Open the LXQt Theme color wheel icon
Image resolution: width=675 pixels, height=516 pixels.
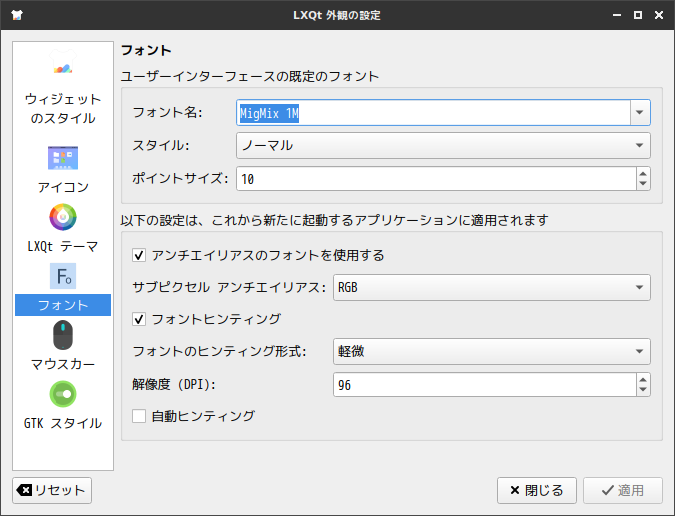point(62,216)
